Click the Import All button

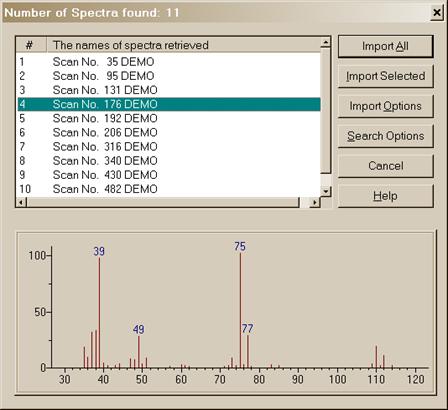pos(386,46)
